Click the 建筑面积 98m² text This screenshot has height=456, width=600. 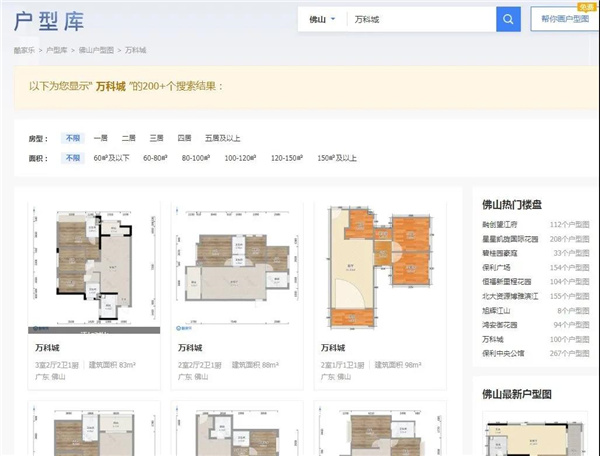[398, 365]
